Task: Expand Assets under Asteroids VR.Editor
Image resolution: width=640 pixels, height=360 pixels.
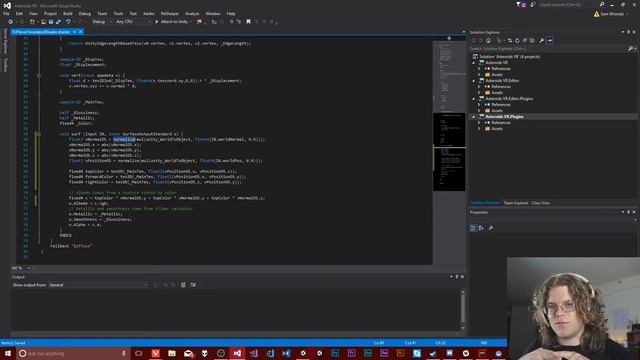Action: tap(479, 93)
